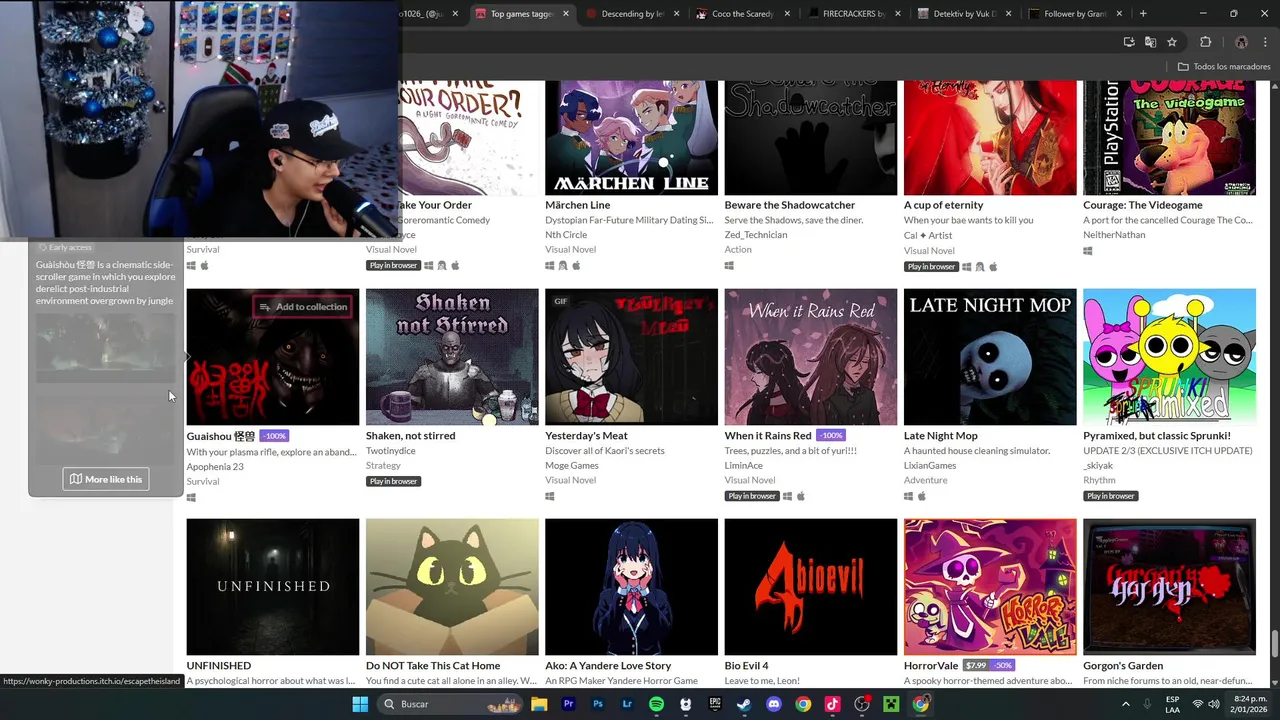Close the 'Coco the Scaredy' tab
This screenshot has height=720, width=1280.
[787, 14]
